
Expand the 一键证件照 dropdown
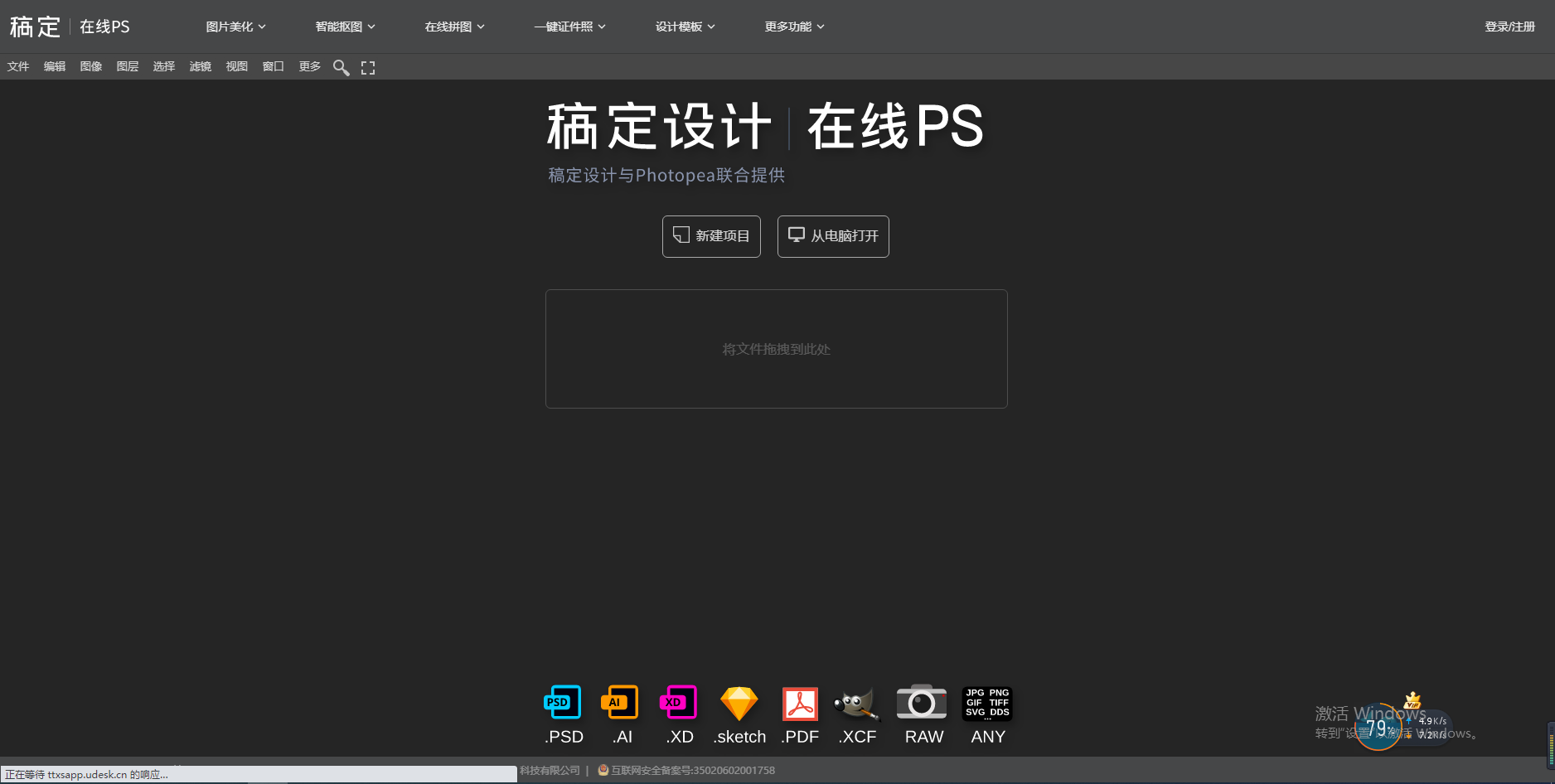[570, 27]
